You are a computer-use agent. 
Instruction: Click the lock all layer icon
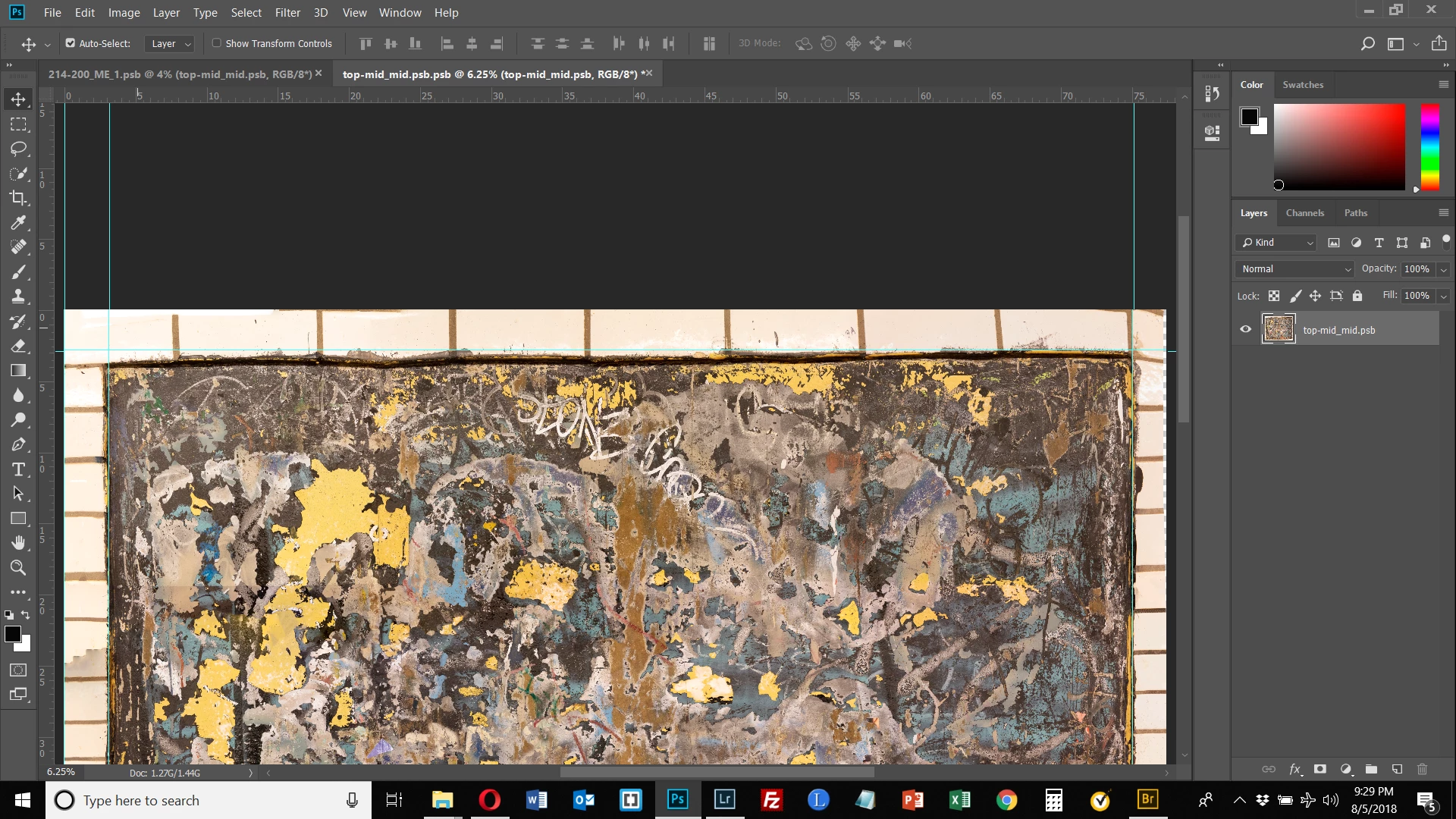pos(1357,296)
